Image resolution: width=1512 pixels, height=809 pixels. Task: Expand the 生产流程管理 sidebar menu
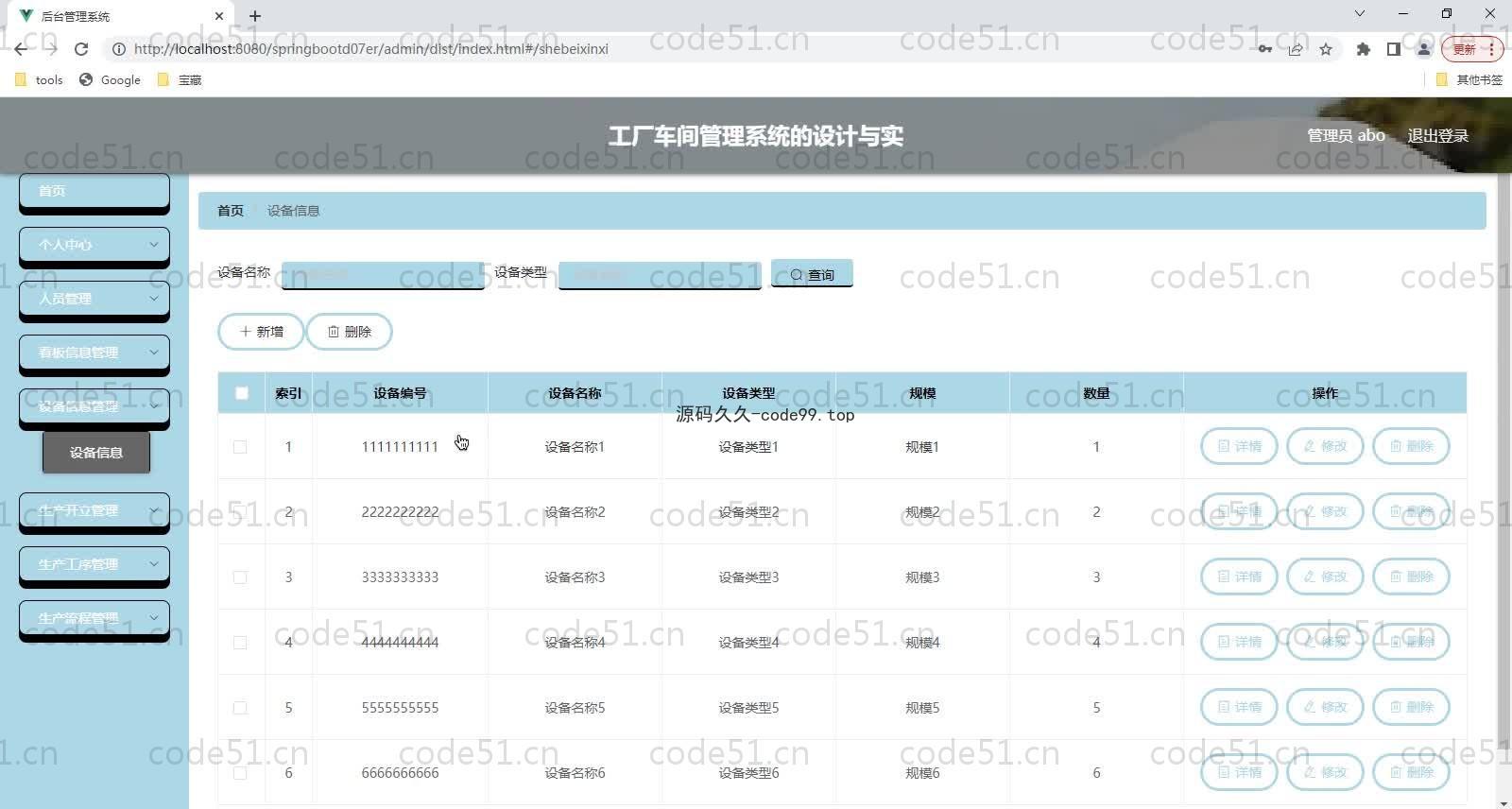(94, 618)
